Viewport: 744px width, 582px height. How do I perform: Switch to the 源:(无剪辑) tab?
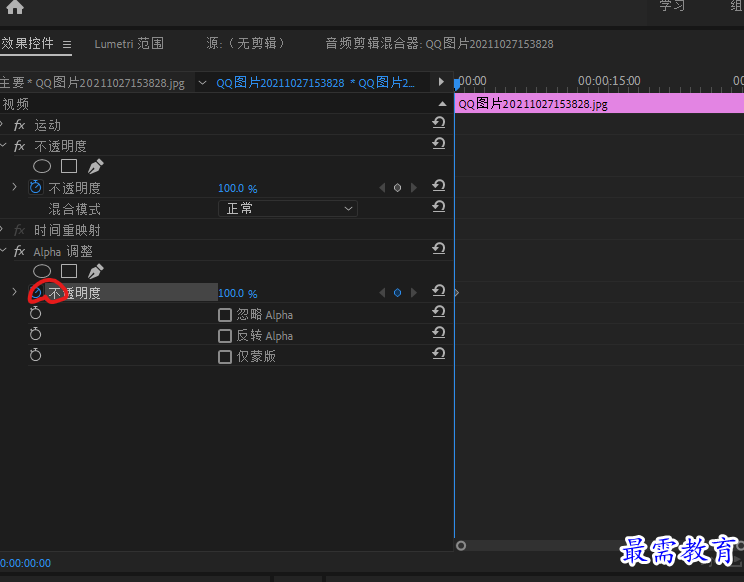click(245, 44)
